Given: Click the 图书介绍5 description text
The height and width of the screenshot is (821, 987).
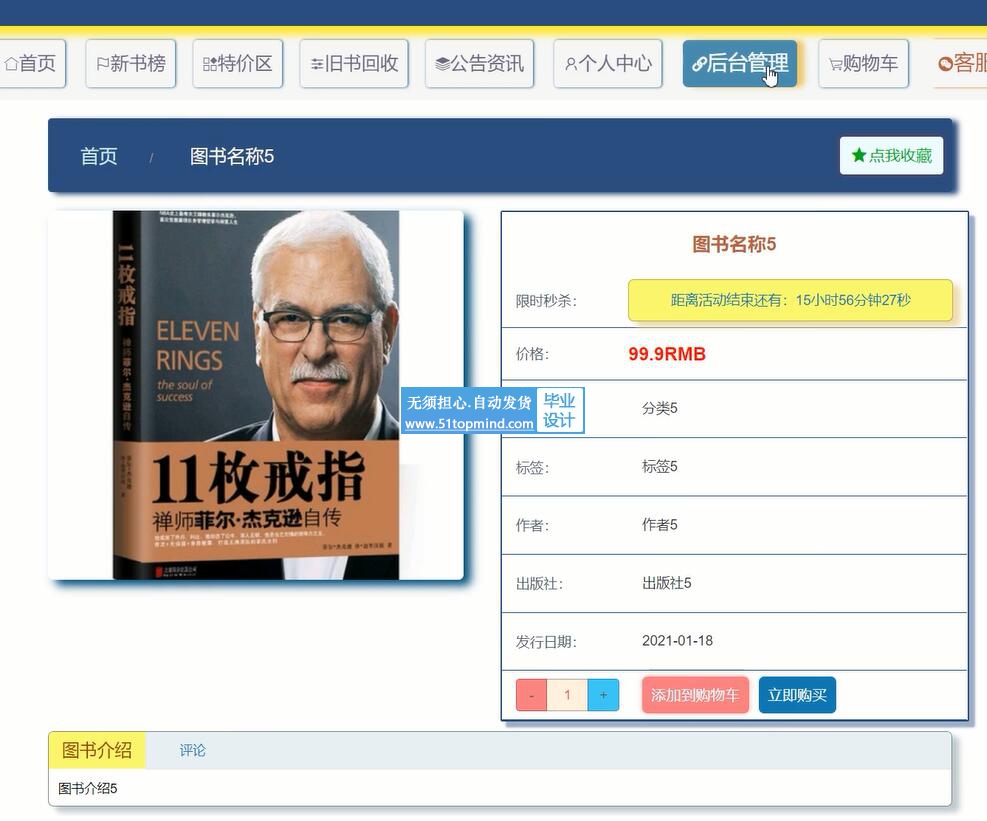Looking at the screenshot, I should [87, 788].
